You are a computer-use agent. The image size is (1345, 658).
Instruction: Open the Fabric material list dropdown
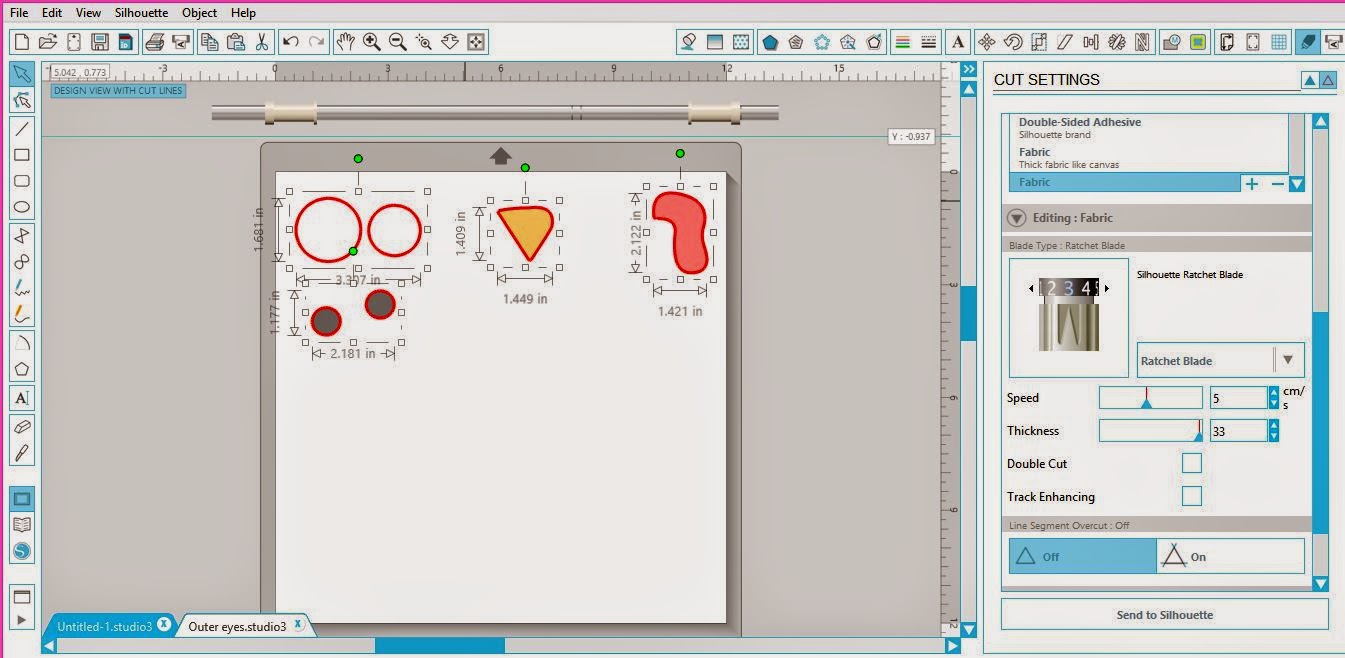(1297, 184)
